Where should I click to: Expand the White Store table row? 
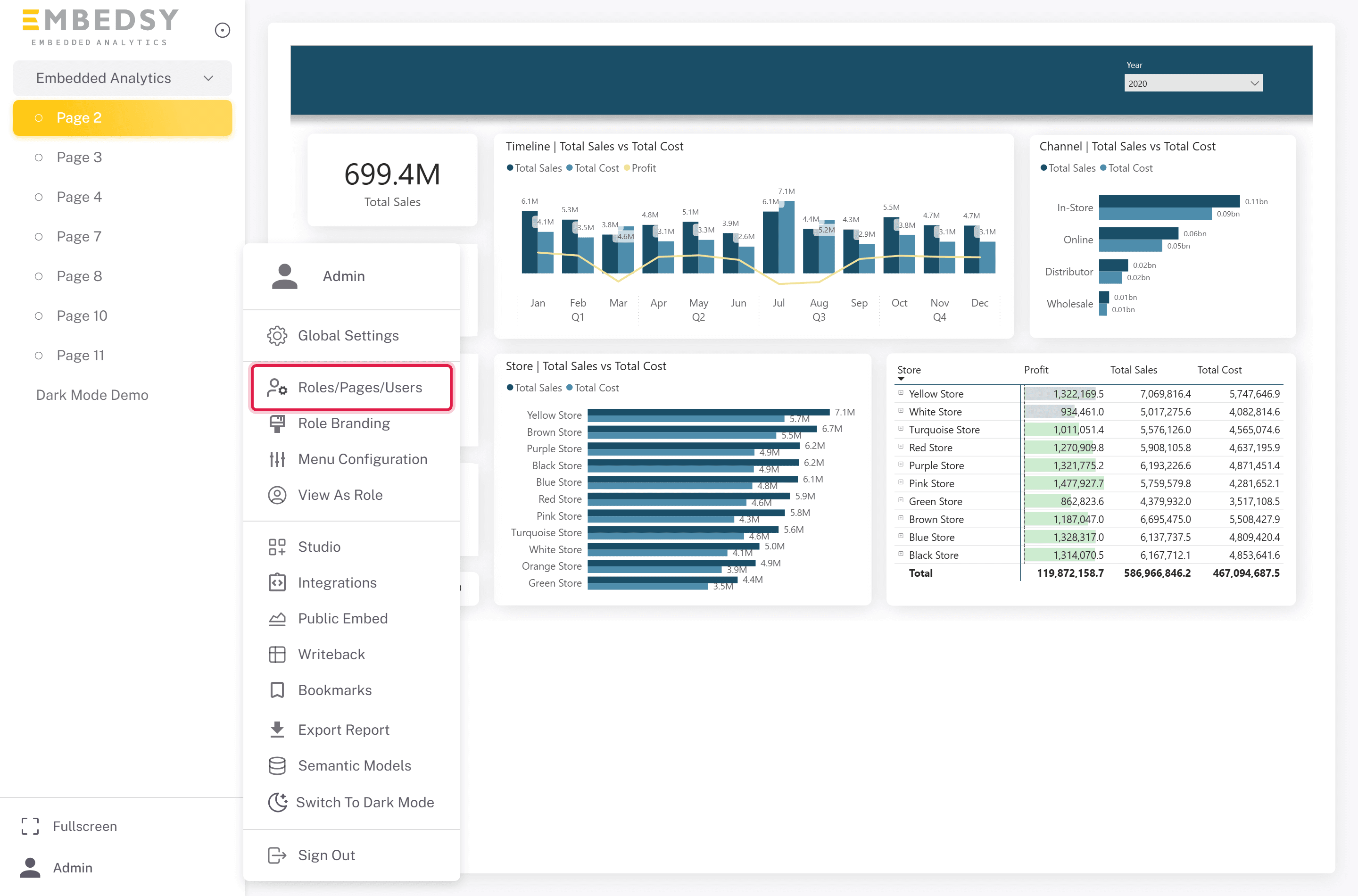(900, 411)
